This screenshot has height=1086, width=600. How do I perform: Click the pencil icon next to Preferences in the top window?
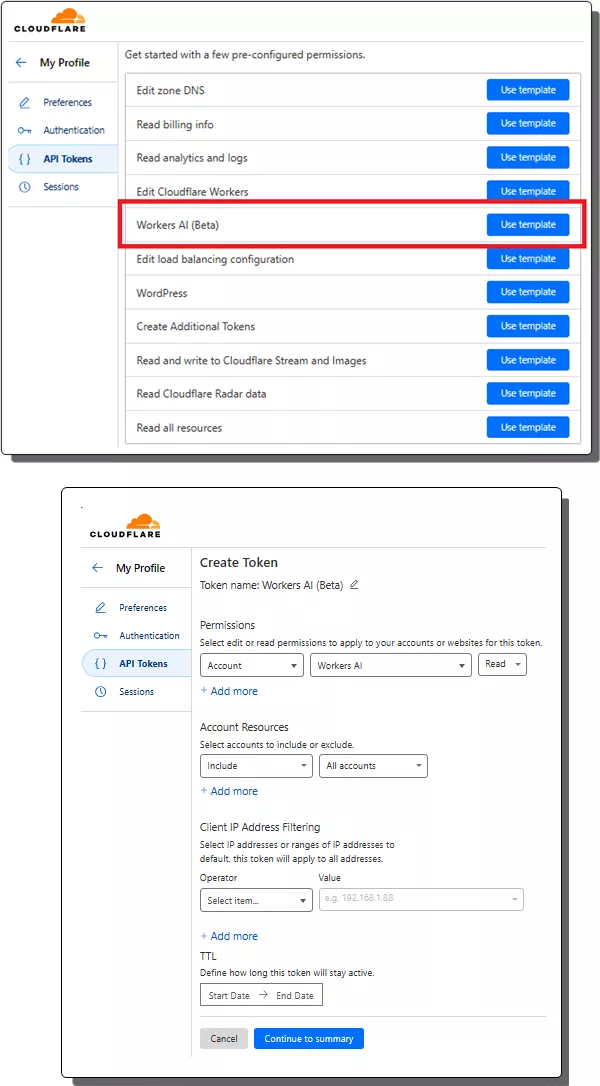(25, 103)
